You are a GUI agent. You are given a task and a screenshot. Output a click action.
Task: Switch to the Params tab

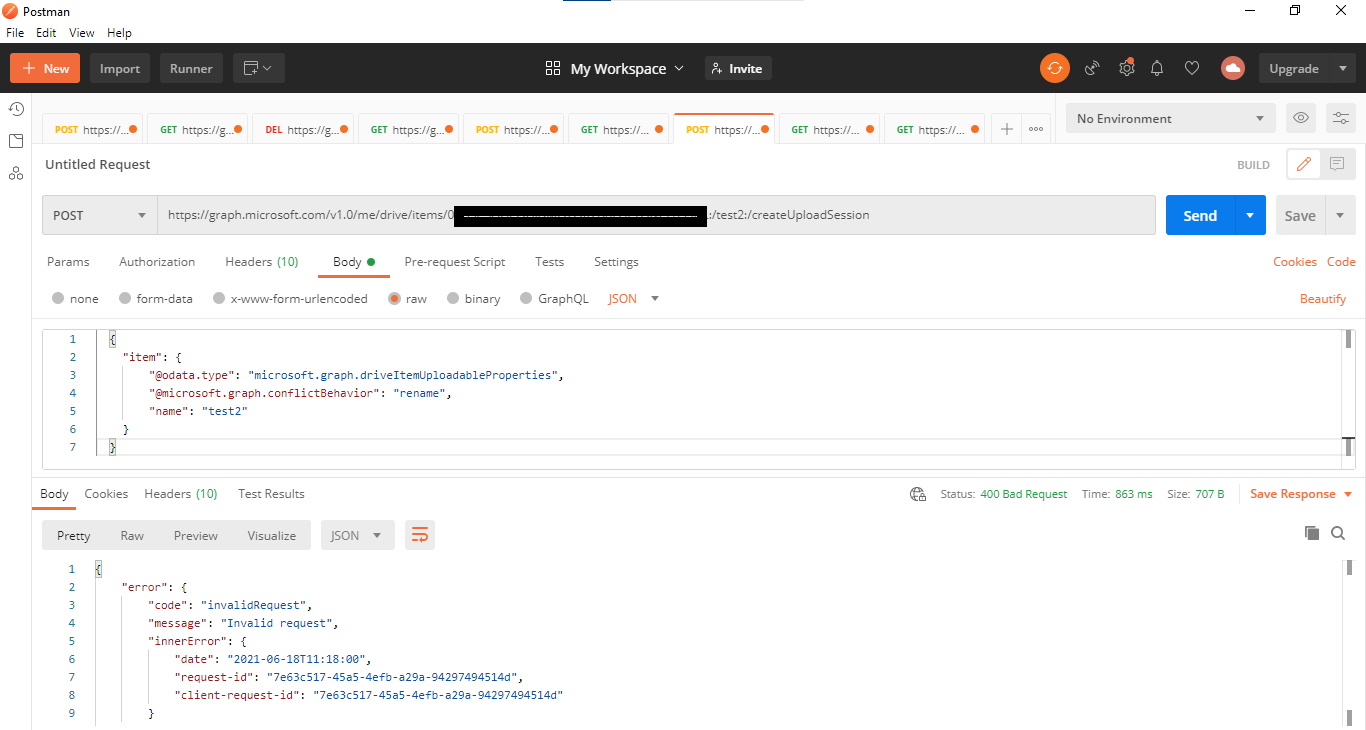(x=68, y=261)
